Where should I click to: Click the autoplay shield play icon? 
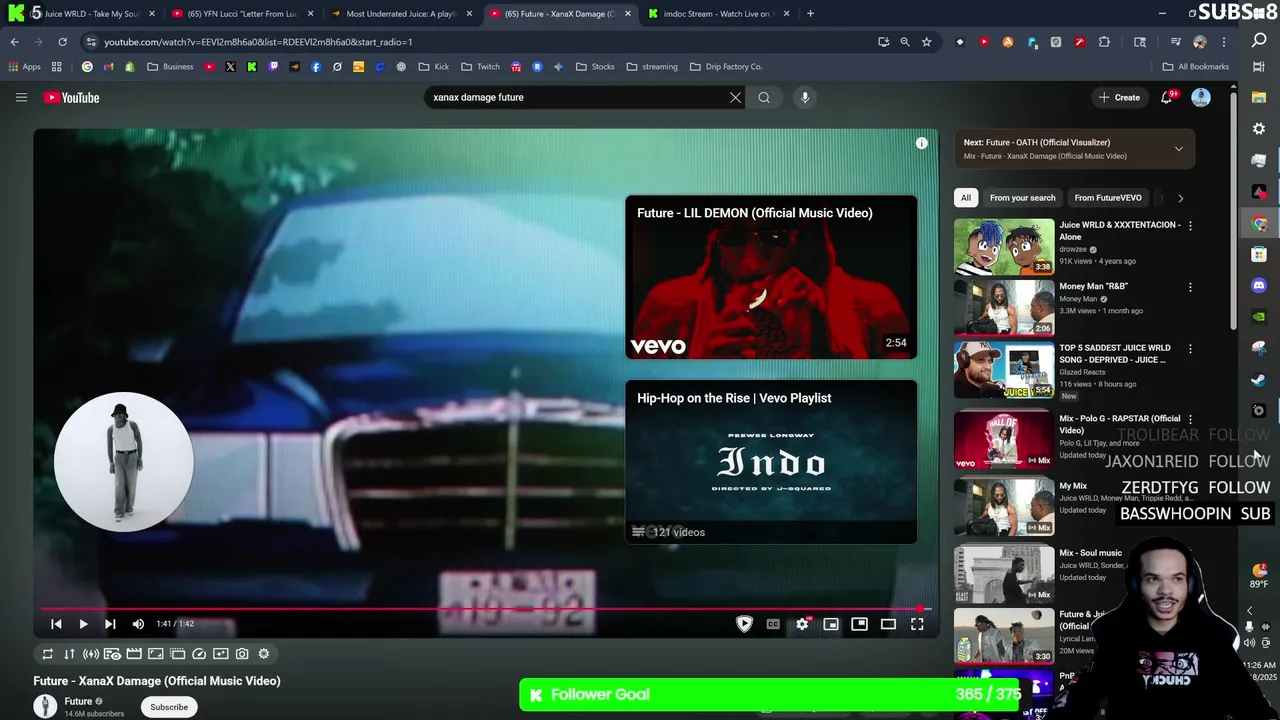[x=744, y=624]
